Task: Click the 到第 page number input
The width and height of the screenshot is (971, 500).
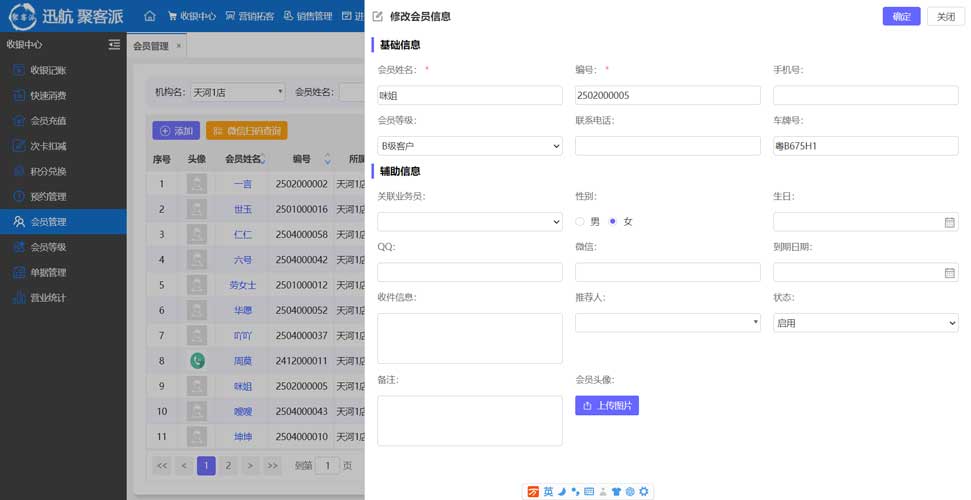Action: click(328, 465)
